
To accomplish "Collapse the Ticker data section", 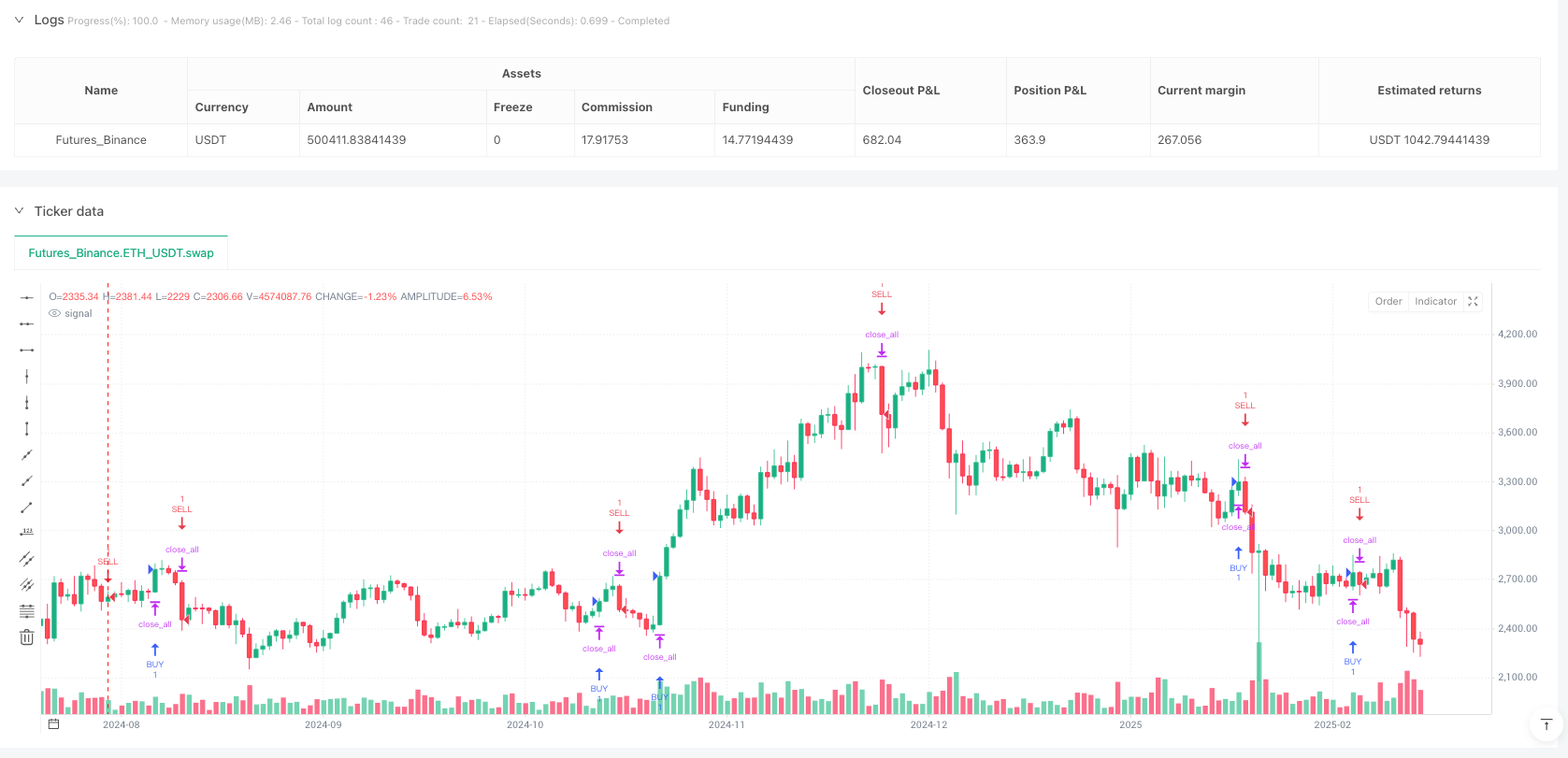I will [x=19, y=211].
